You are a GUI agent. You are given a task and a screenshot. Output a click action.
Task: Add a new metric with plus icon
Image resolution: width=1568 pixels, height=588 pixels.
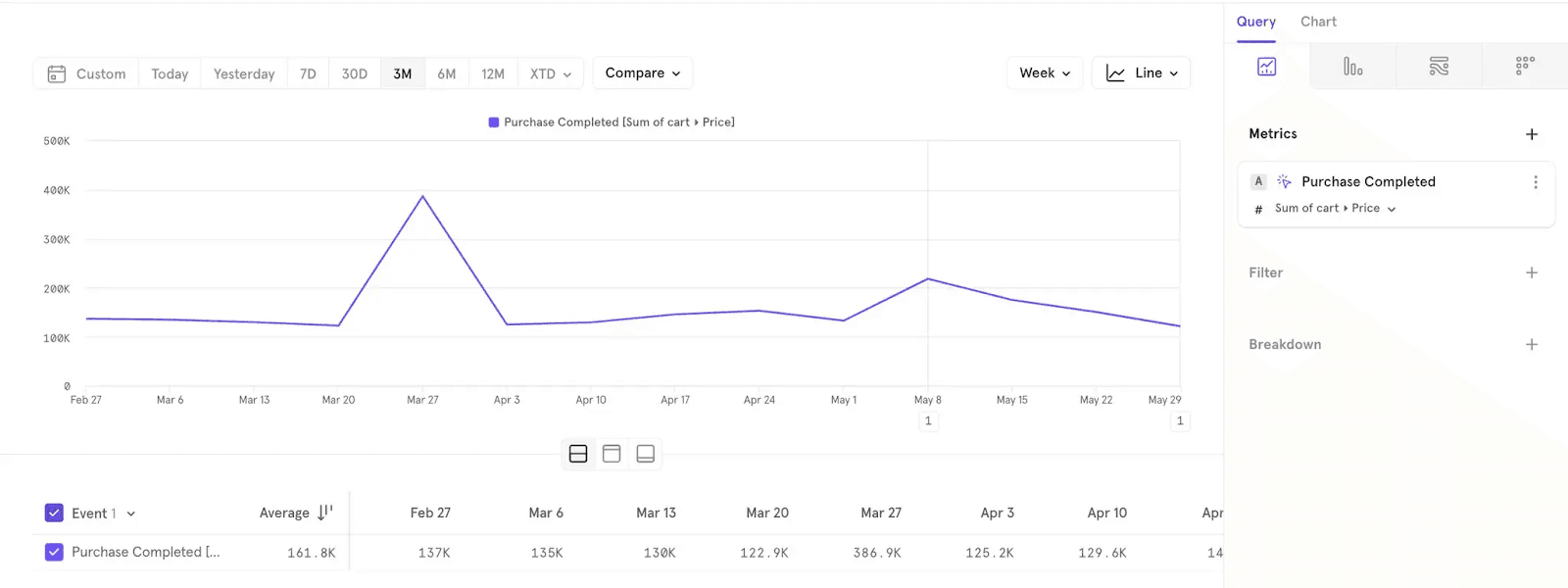[x=1532, y=134]
